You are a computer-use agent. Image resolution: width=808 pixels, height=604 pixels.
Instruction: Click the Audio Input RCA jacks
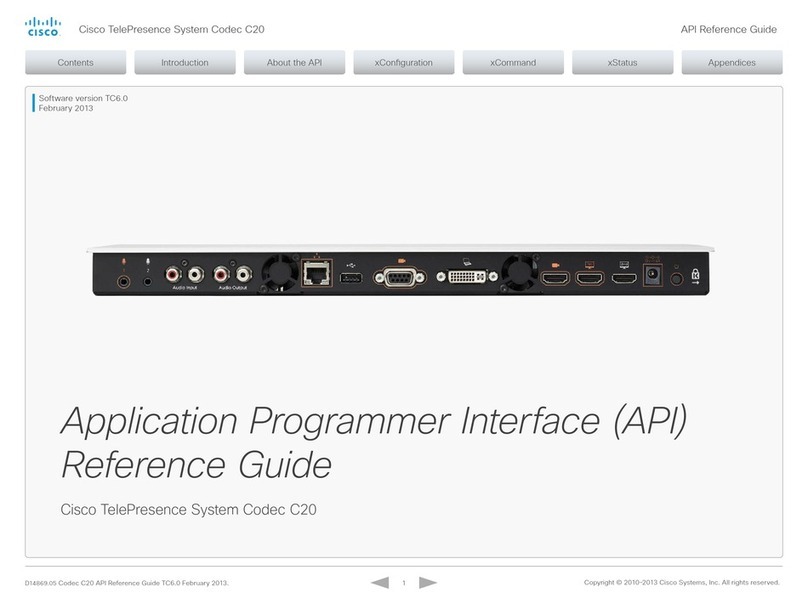click(186, 273)
